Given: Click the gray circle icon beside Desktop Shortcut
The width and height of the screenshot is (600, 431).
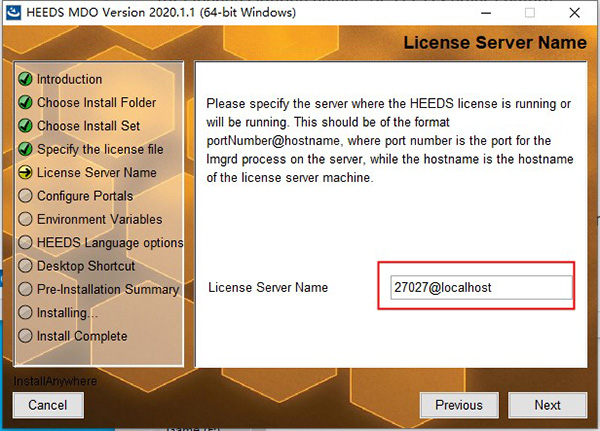Looking at the screenshot, I should [x=25, y=266].
